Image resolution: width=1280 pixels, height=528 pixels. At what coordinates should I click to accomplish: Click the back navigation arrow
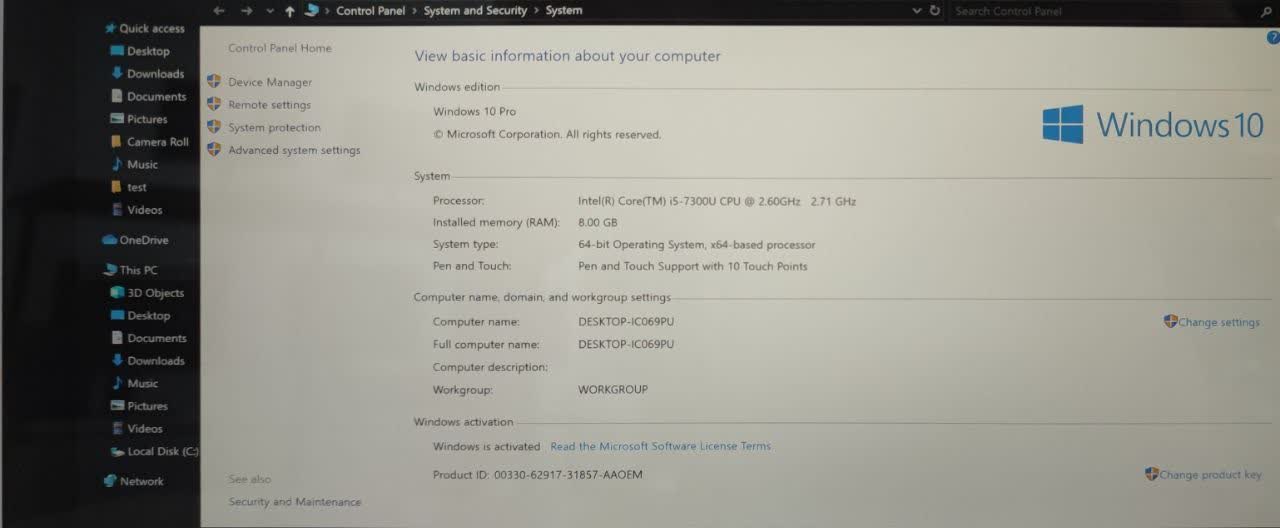(219, 11)
